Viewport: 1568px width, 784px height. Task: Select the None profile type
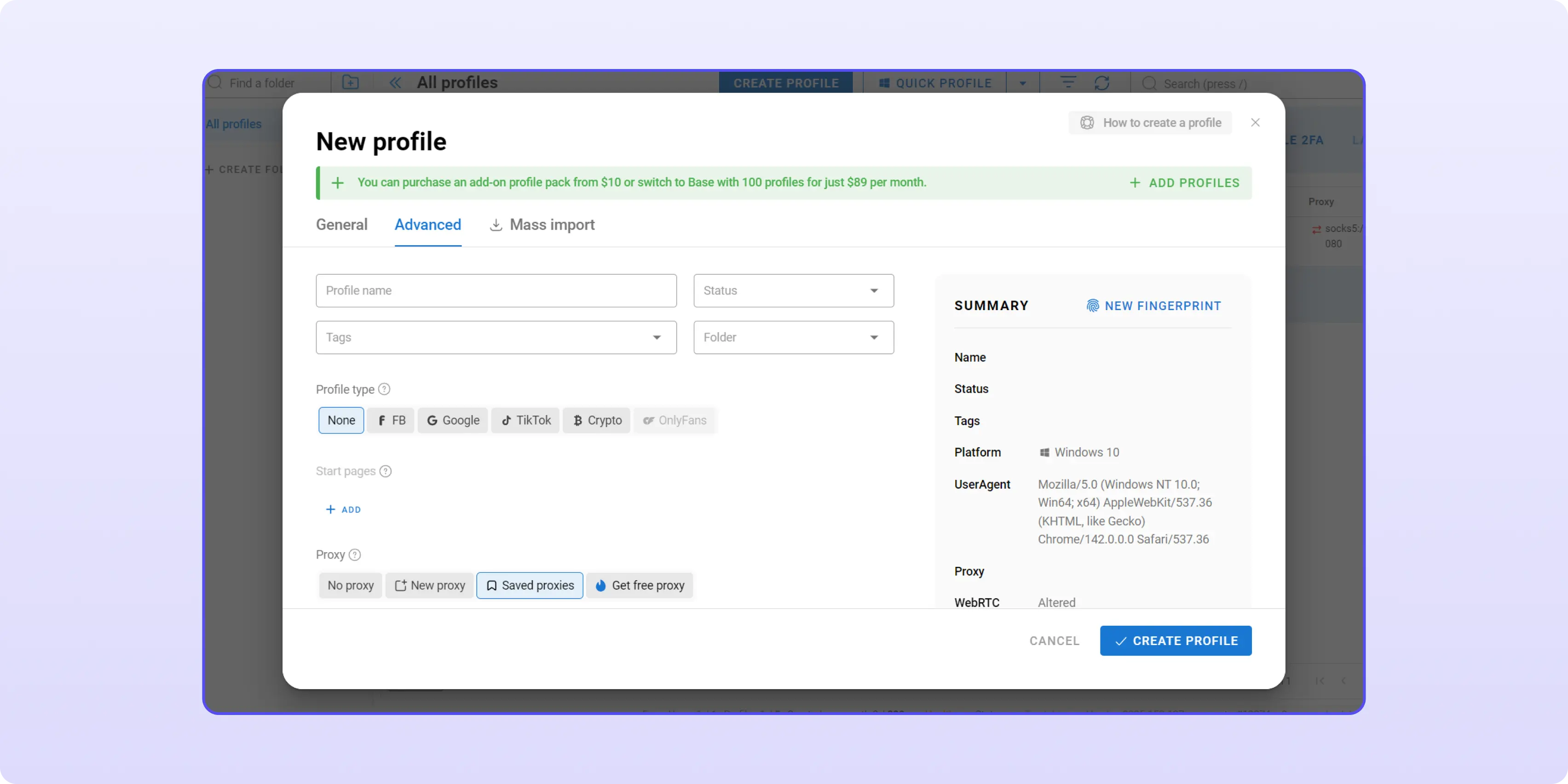[x=341, y=420]
